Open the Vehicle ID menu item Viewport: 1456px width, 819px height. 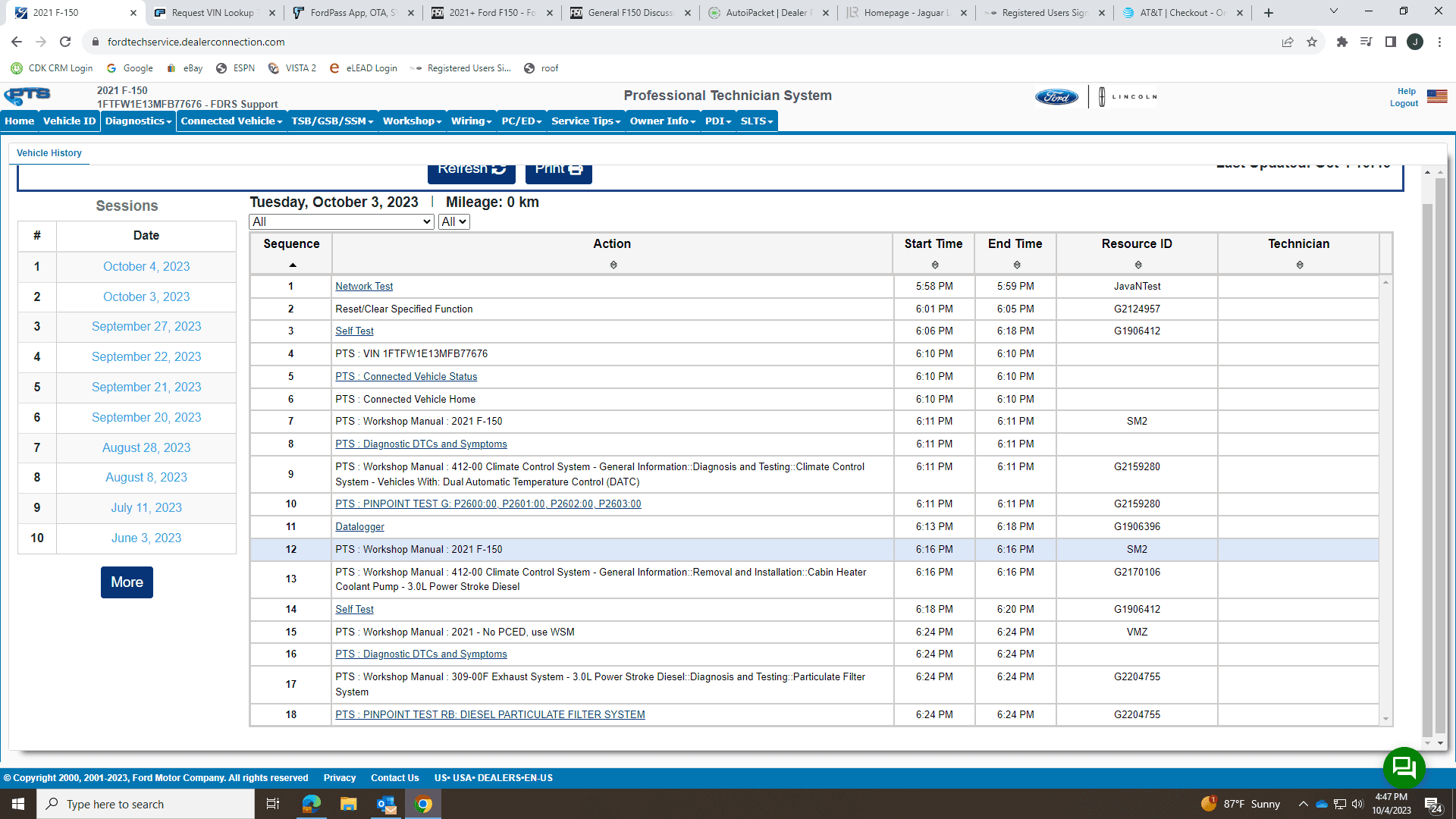[x=69, y=121]
